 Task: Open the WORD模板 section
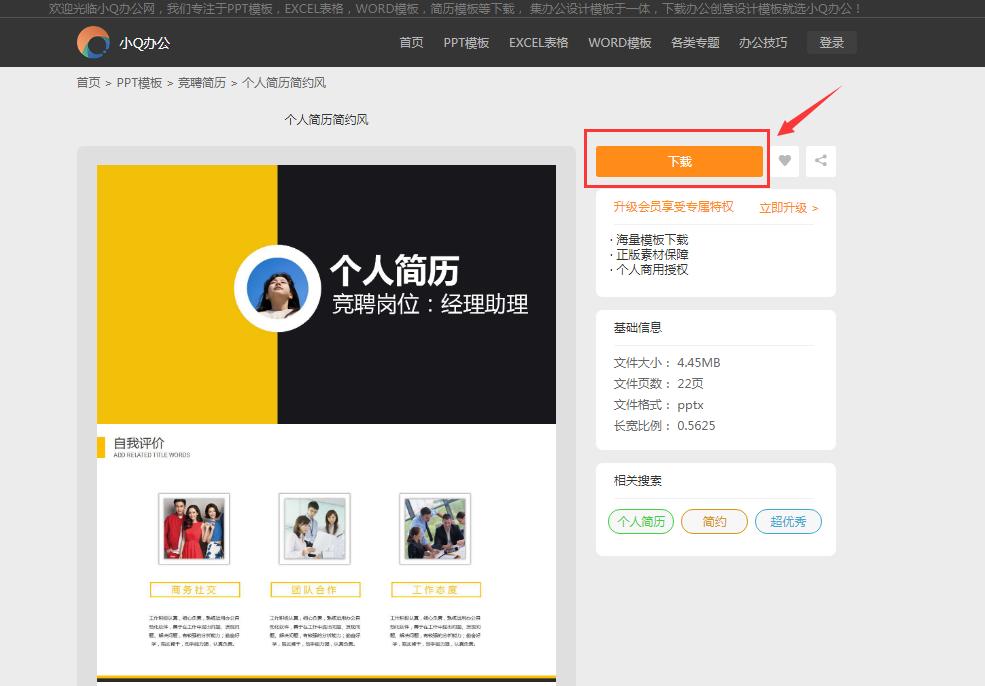click(x=619, y=42)
